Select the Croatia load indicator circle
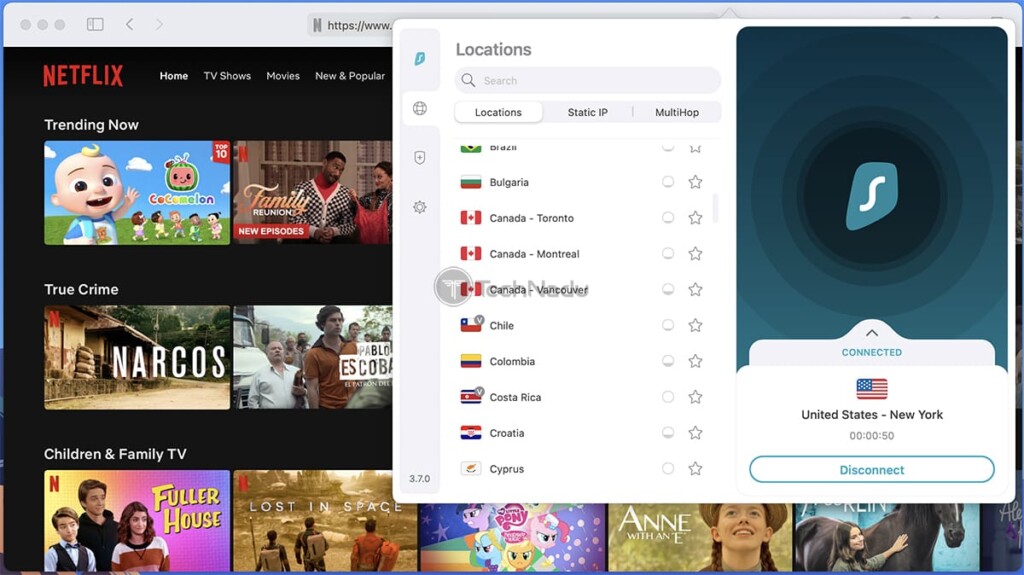The image size is (1024, 575). (667, 433)
